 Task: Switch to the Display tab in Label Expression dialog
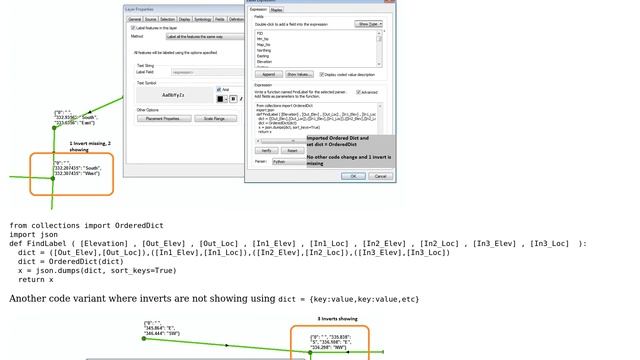point(276,10)
